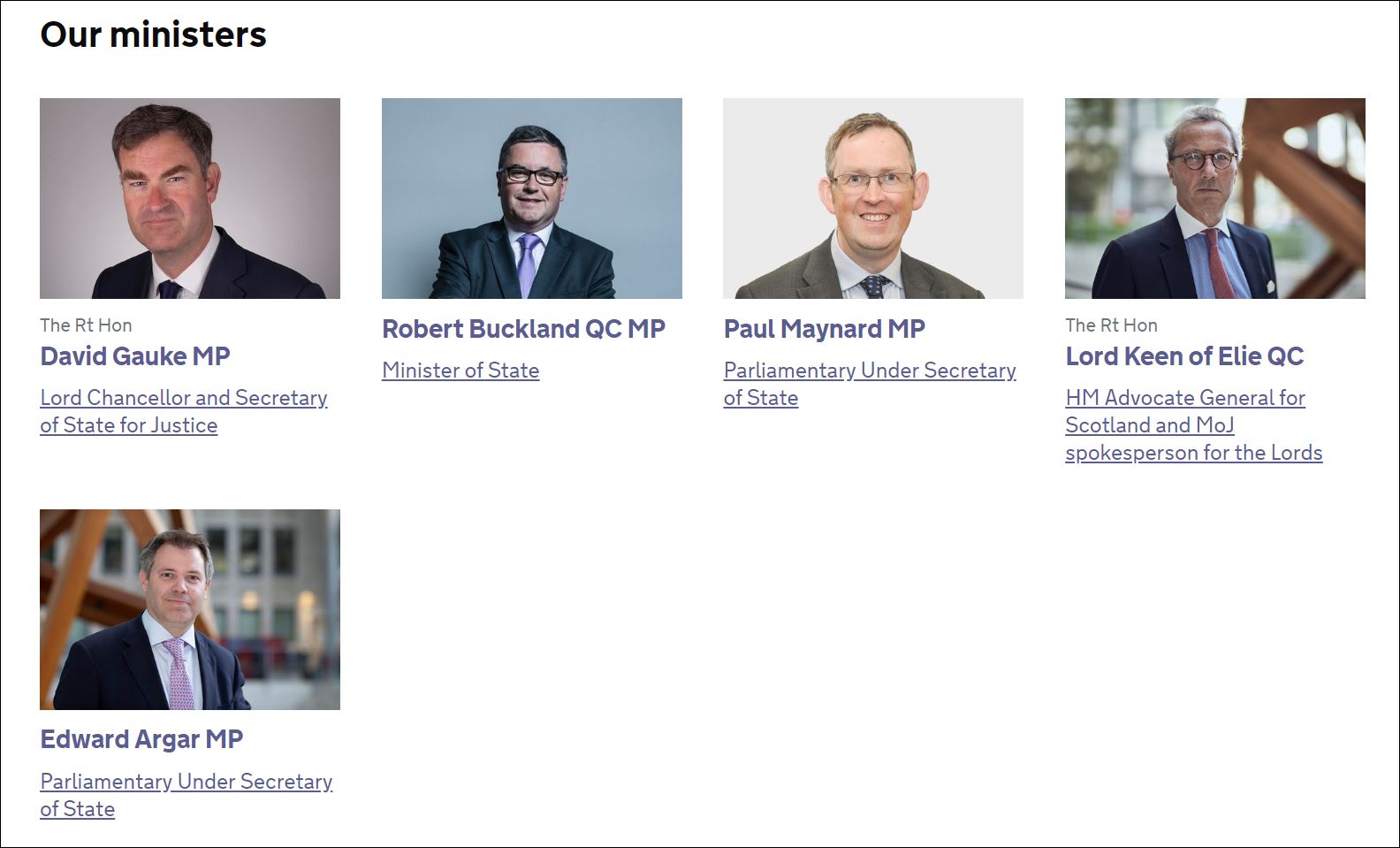Click 'of State for Justice' link text
Image resolution: width=1400 pixels, height=848 pixels.
(128, 425)
